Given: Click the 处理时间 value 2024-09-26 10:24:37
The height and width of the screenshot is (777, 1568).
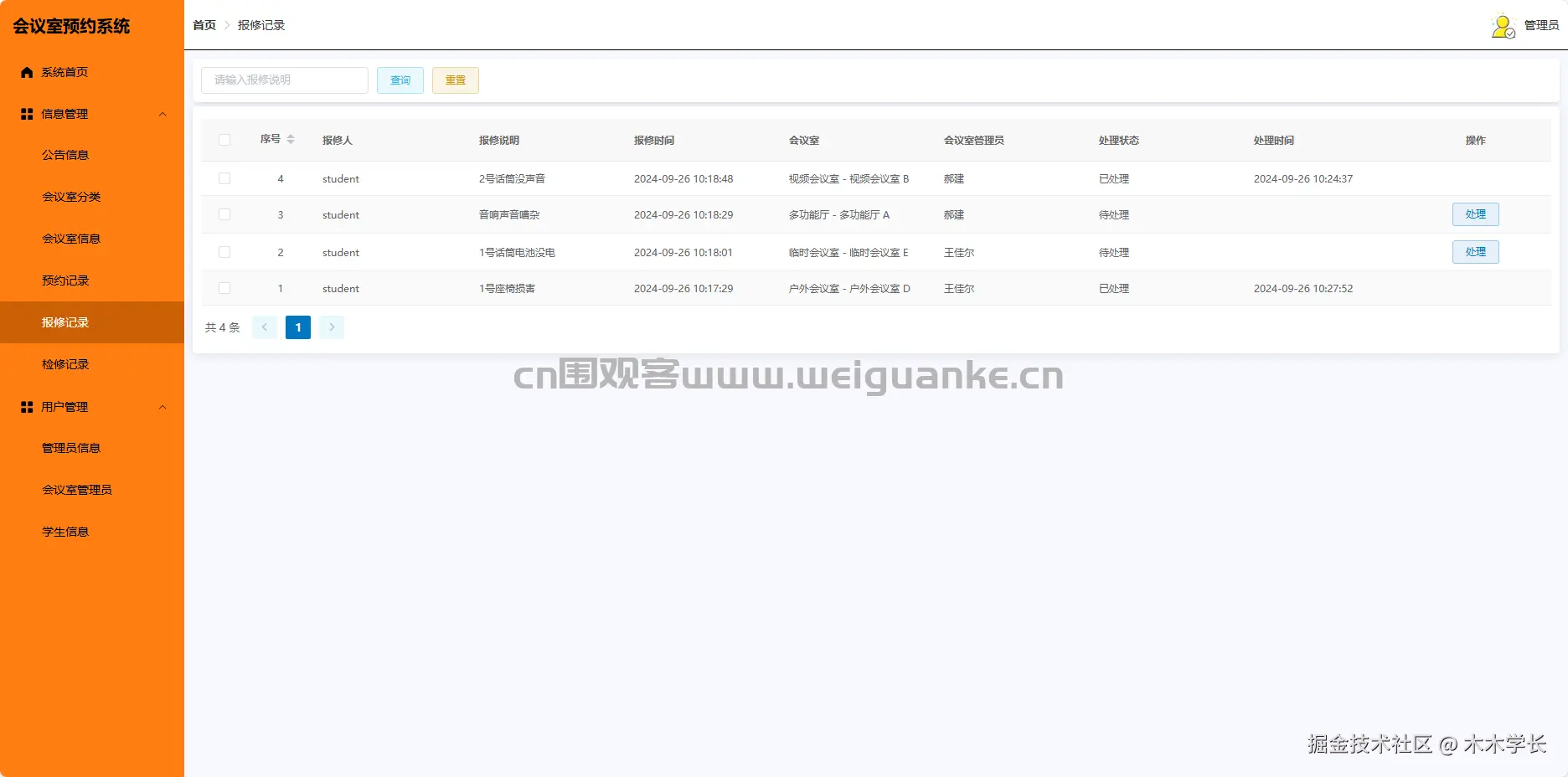Looking at the screenshot, I should 1303,179.
